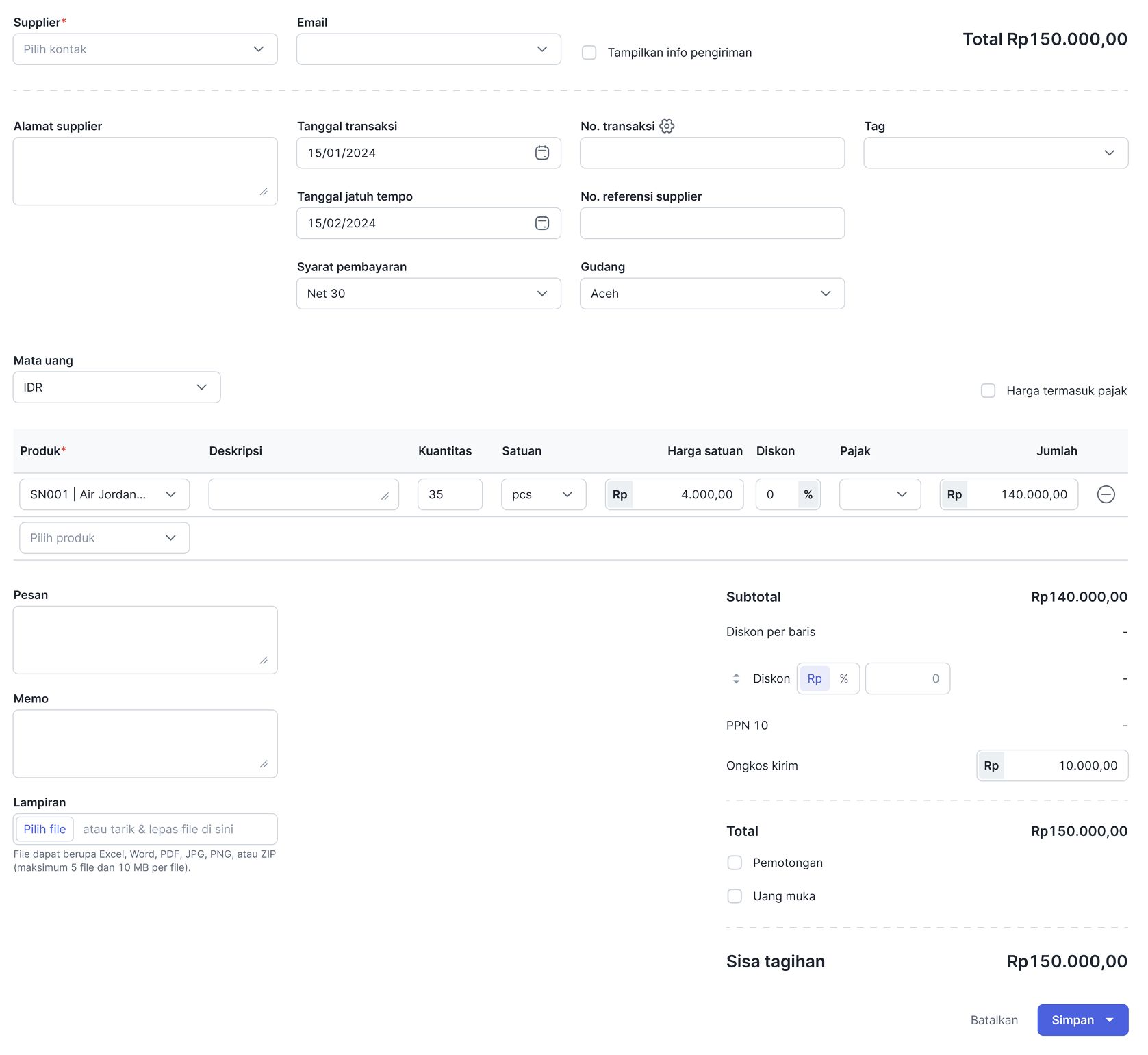Click the Batalkan link
The height and width of the screenshot is (1055, 1148).
(x=994, y=1020)
